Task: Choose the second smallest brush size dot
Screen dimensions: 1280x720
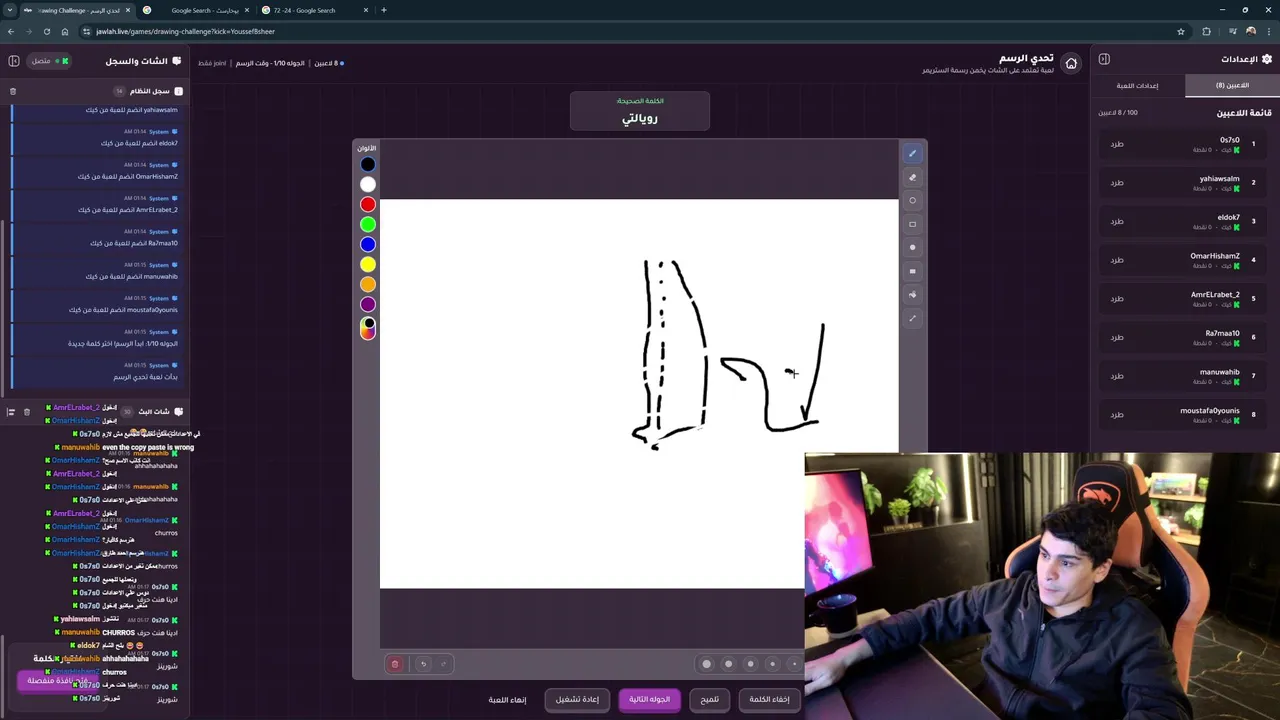Action: coord(772,664)
